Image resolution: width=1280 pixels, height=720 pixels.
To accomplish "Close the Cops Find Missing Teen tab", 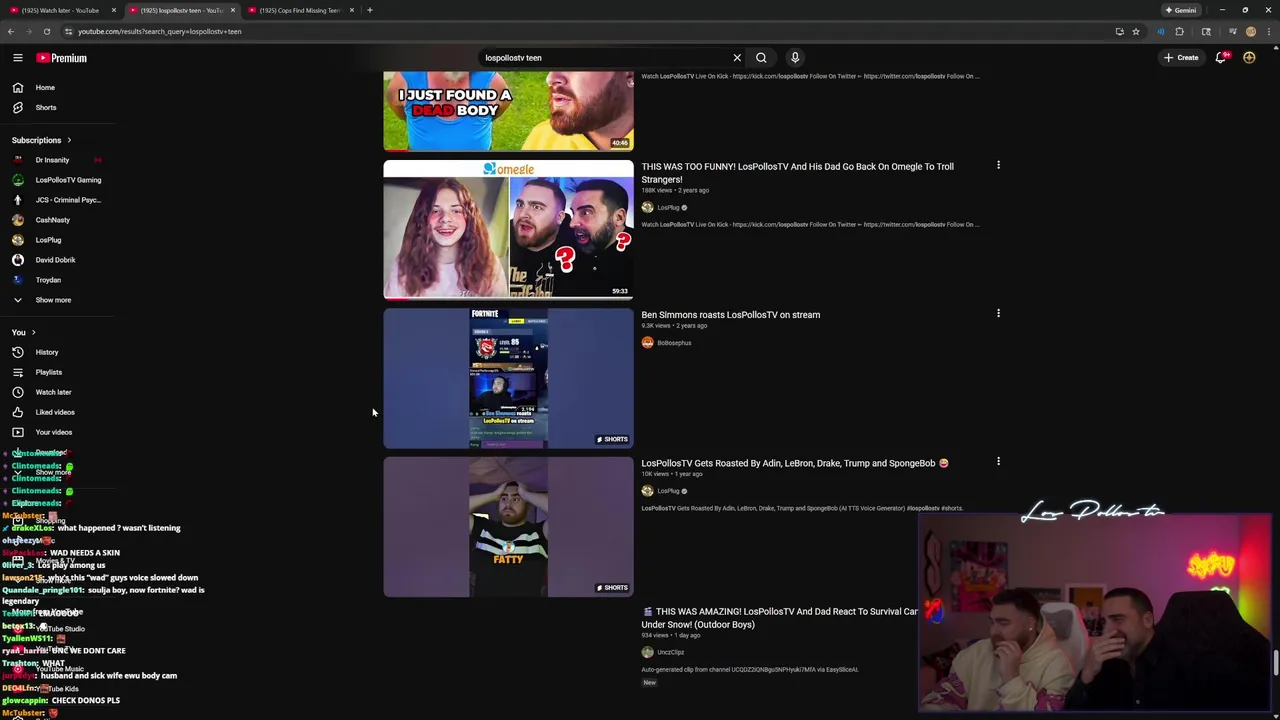I will tap(352, 10).
